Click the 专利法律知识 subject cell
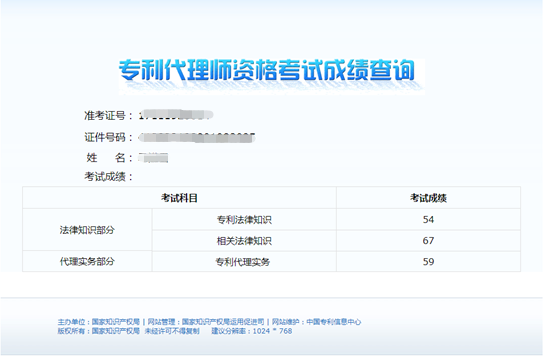 [x=244, y=220]
